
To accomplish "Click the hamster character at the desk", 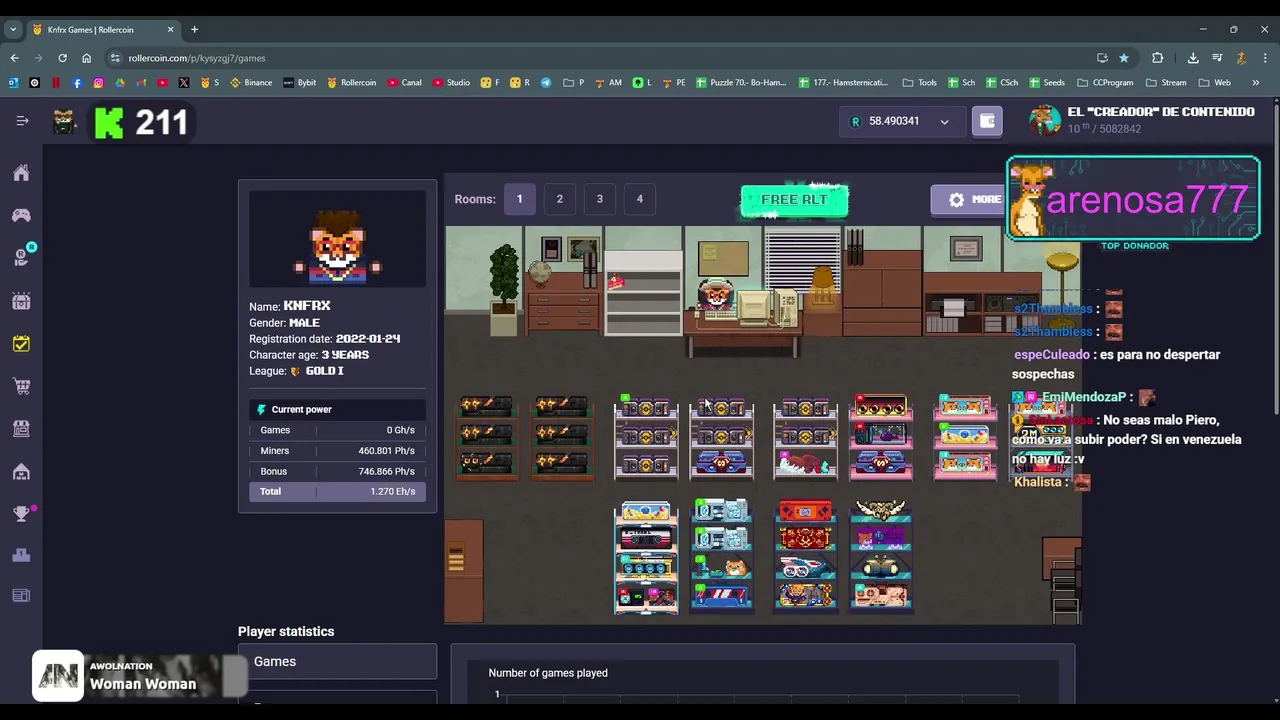I will (715, 295).
